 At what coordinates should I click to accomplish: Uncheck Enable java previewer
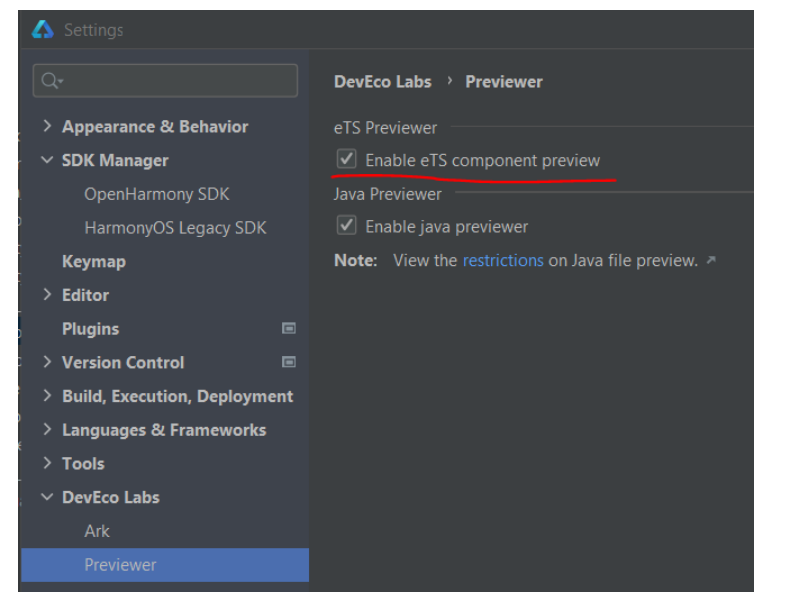click(x=347, y=226)
